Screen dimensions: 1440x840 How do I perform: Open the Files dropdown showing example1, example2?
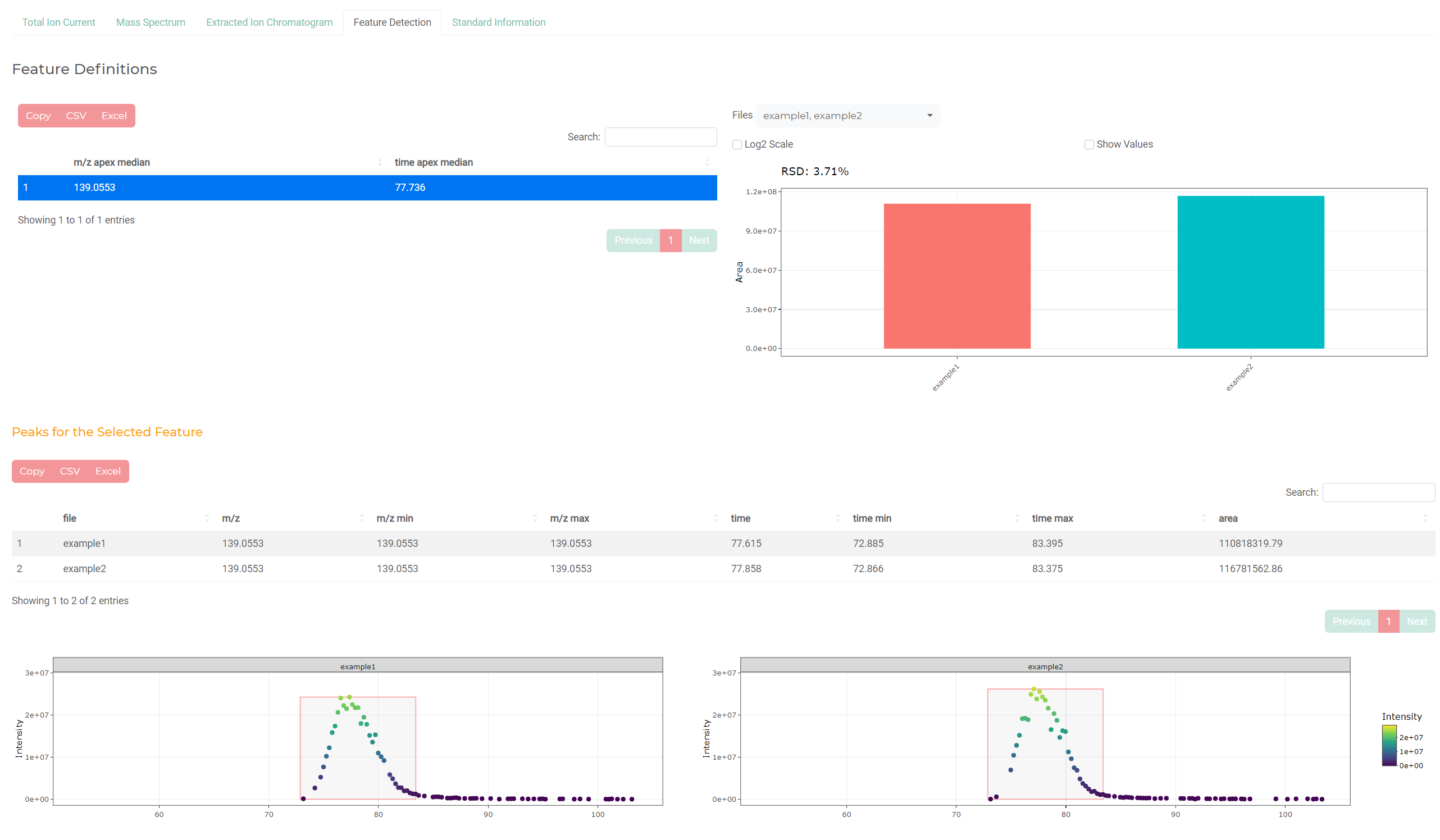pyautogui.click(x=847, y=116)
